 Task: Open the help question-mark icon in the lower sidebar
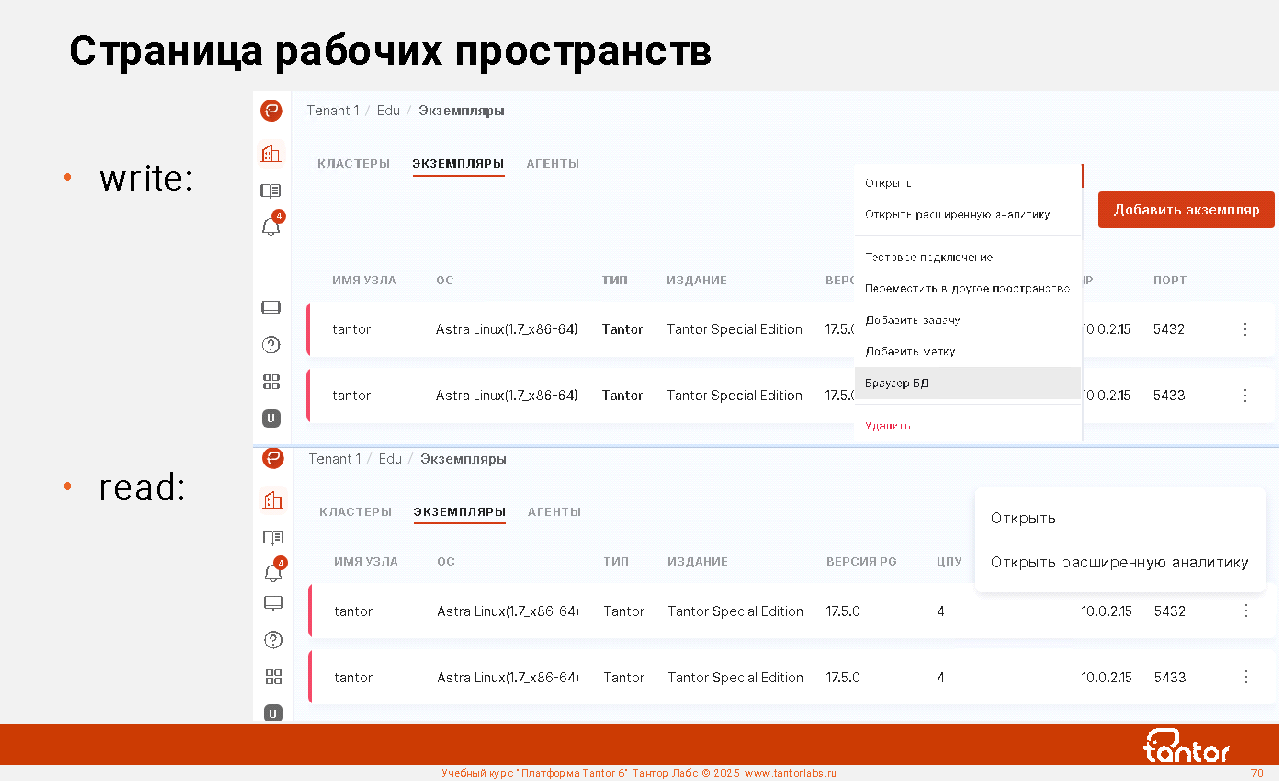[273, 640]
